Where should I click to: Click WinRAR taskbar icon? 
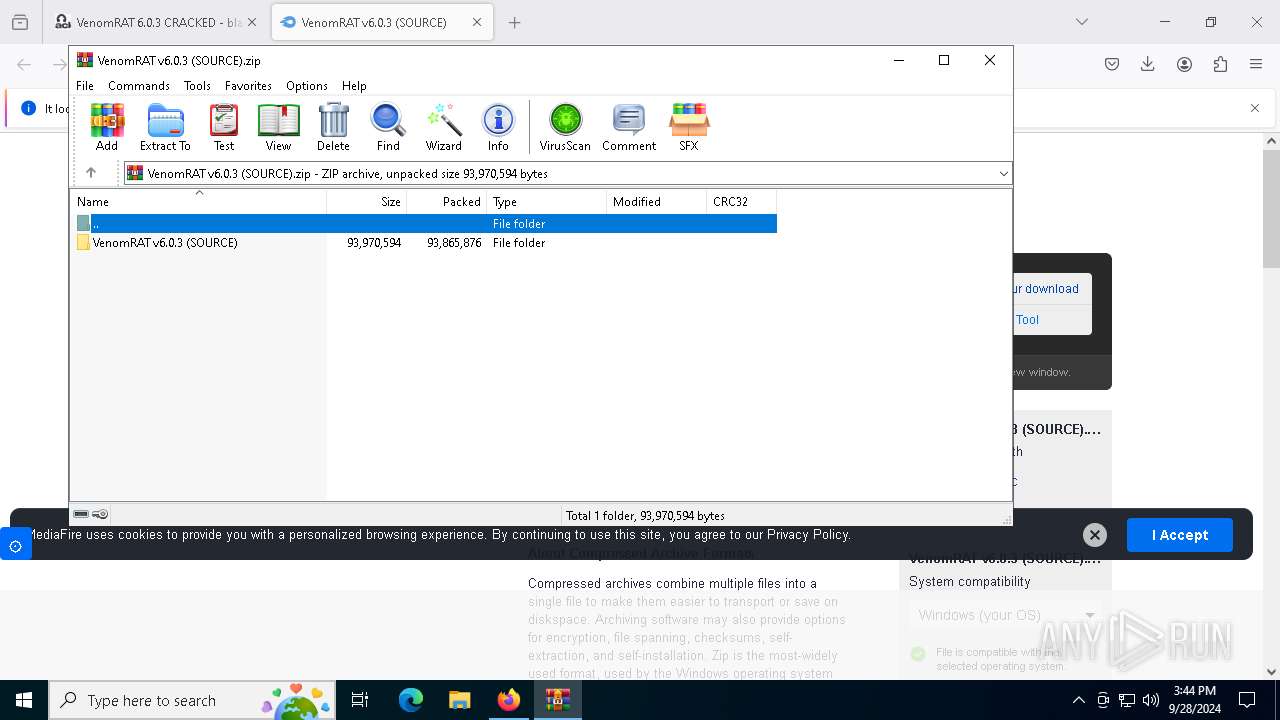[558, 700]
